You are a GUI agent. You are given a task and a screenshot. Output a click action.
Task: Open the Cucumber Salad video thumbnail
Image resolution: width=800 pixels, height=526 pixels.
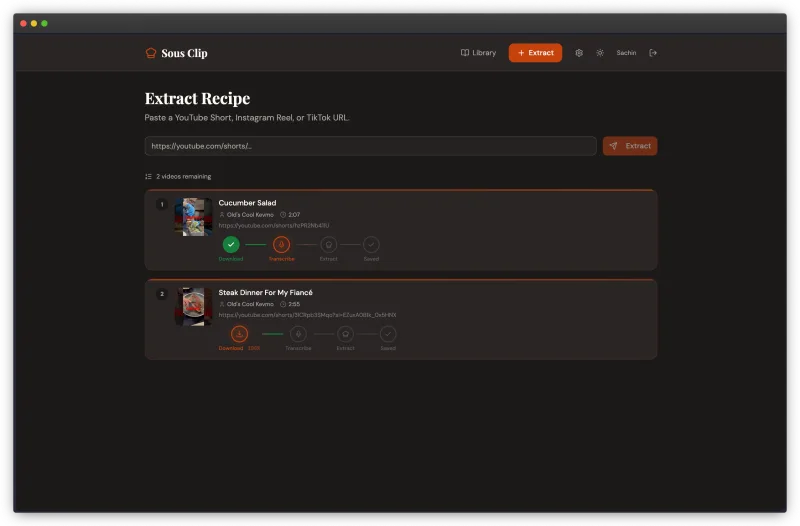pyautogui.click(x=193, y=217)
